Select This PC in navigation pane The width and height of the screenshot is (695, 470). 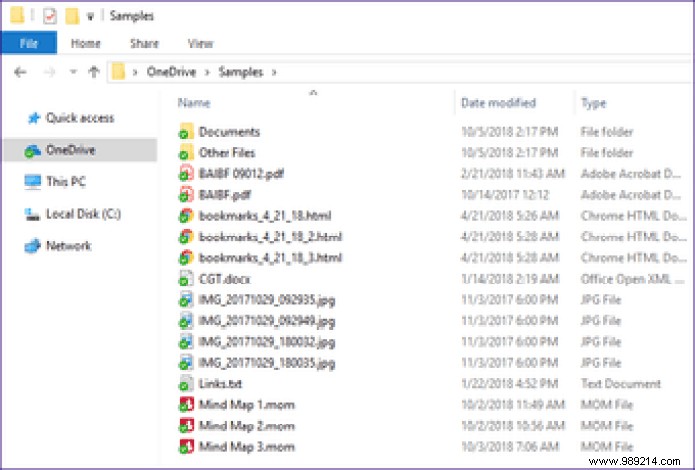tap(55, 182)
